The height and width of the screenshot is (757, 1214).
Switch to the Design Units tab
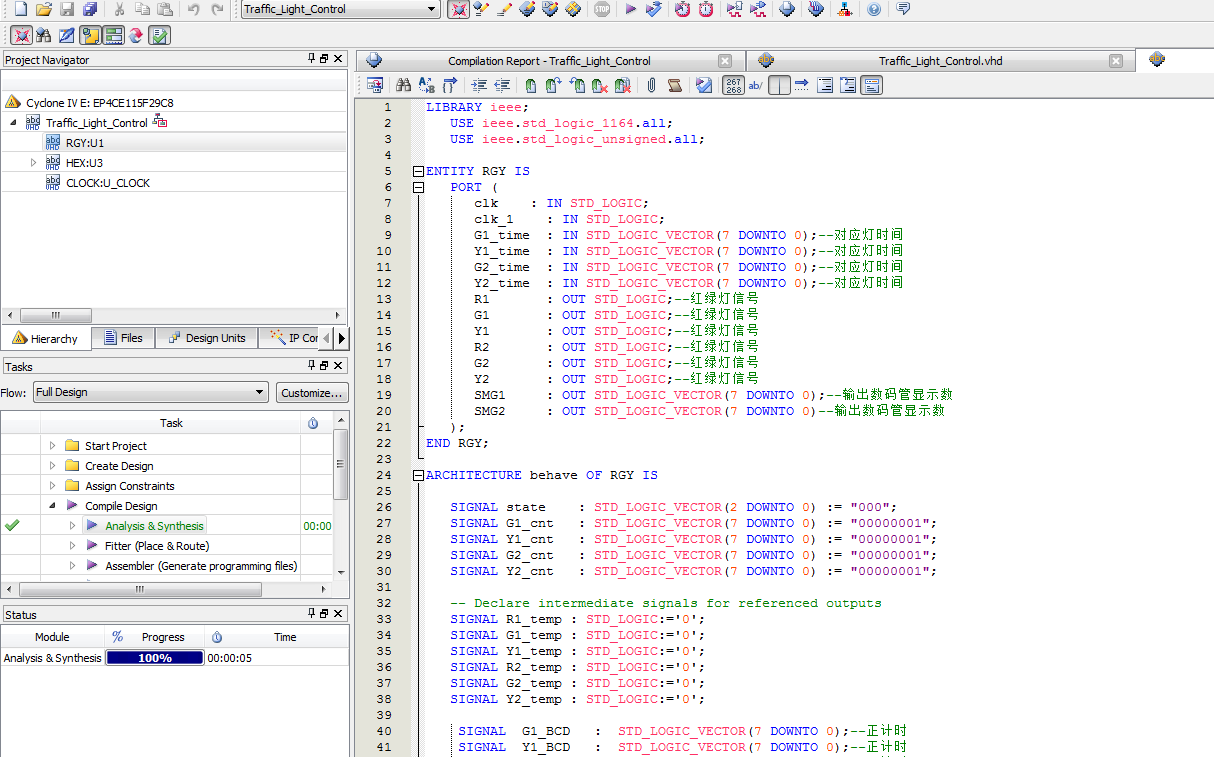(x=206, y=338)
